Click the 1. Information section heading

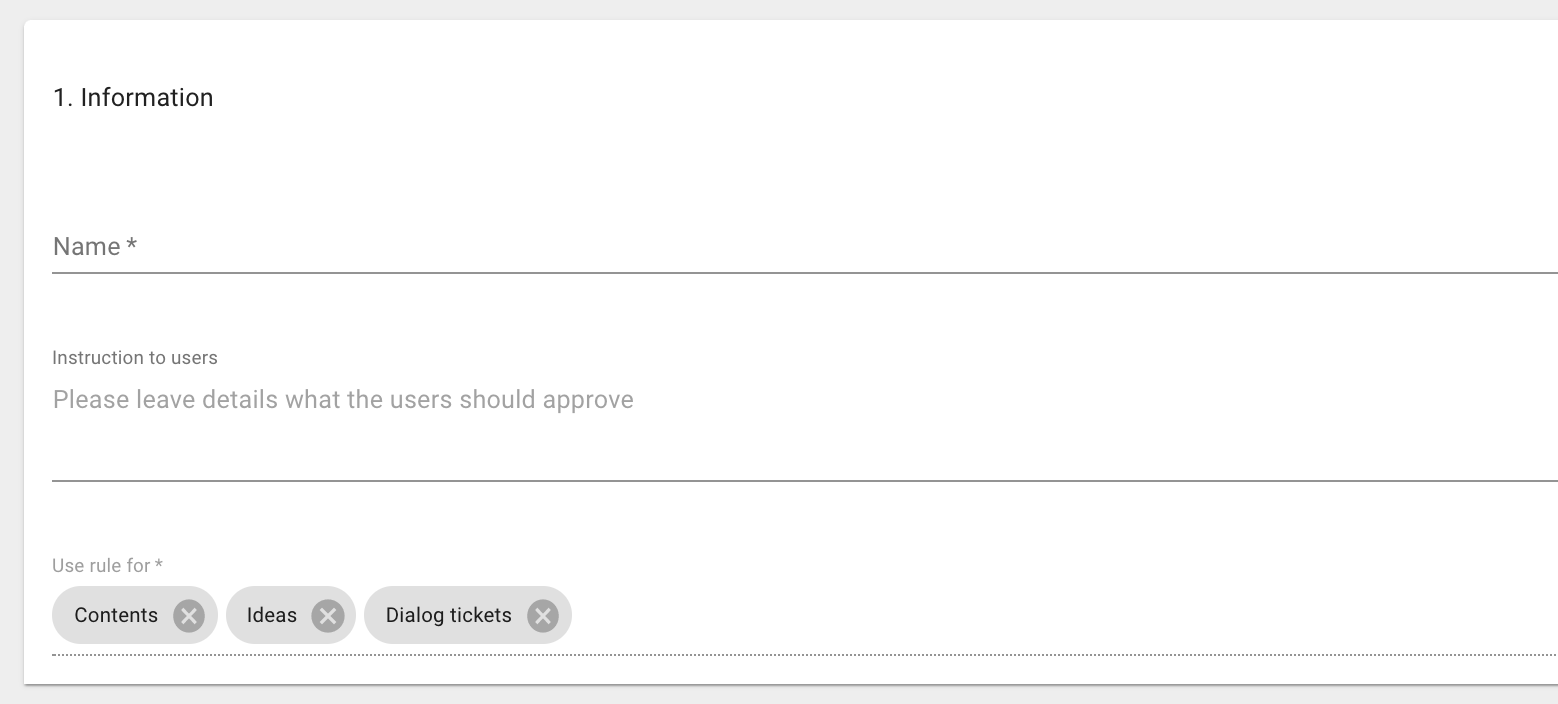click(133, 98)
